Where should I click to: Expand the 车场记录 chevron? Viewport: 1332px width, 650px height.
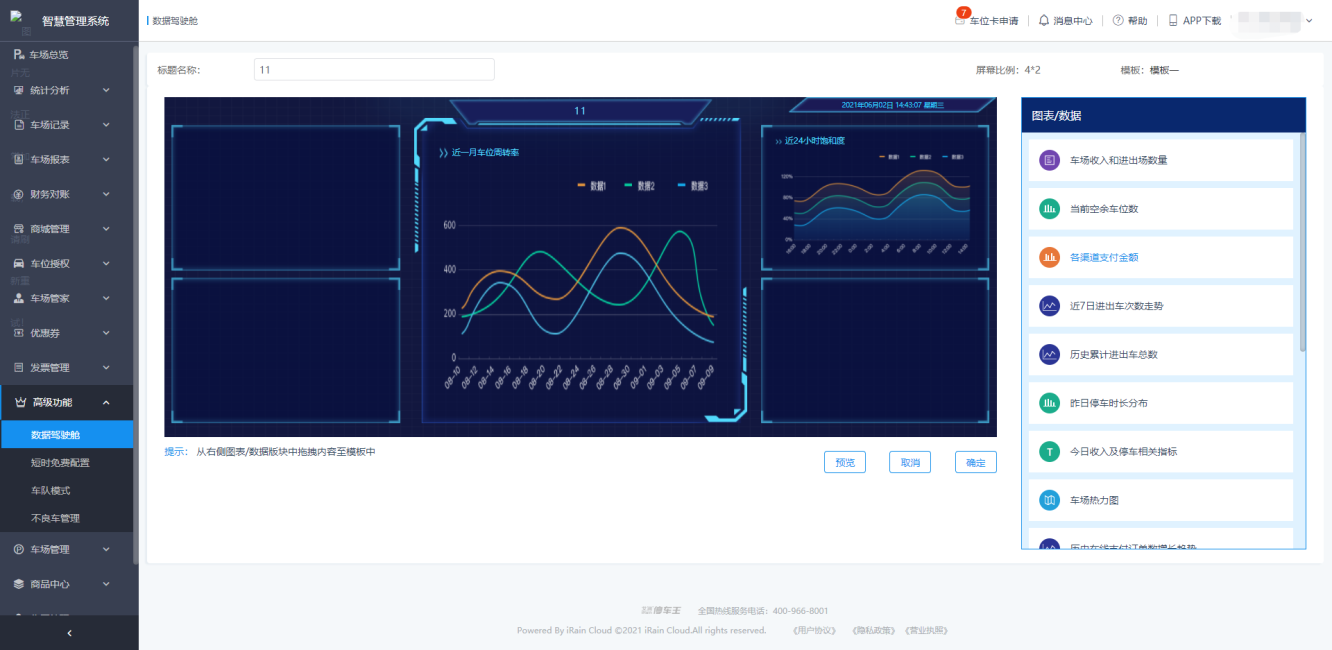pyautogui.click(x=106, y=125)
